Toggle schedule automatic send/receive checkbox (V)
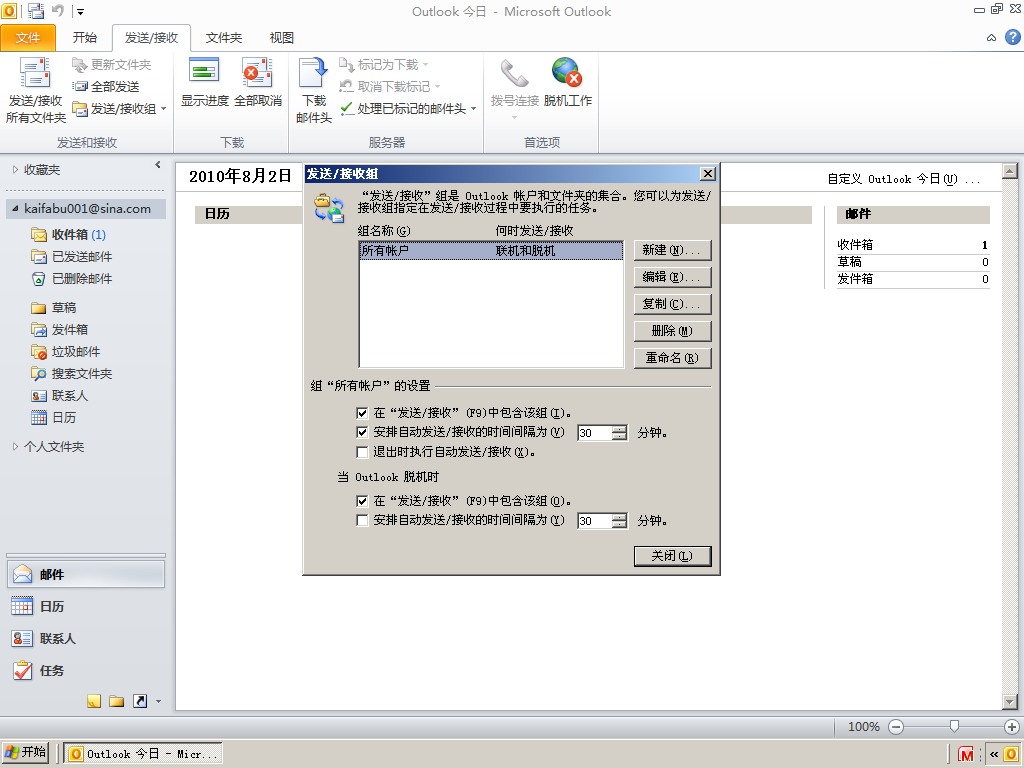Image resolution: width=1024 pixels, height=768 pixels. pos(362,432)
